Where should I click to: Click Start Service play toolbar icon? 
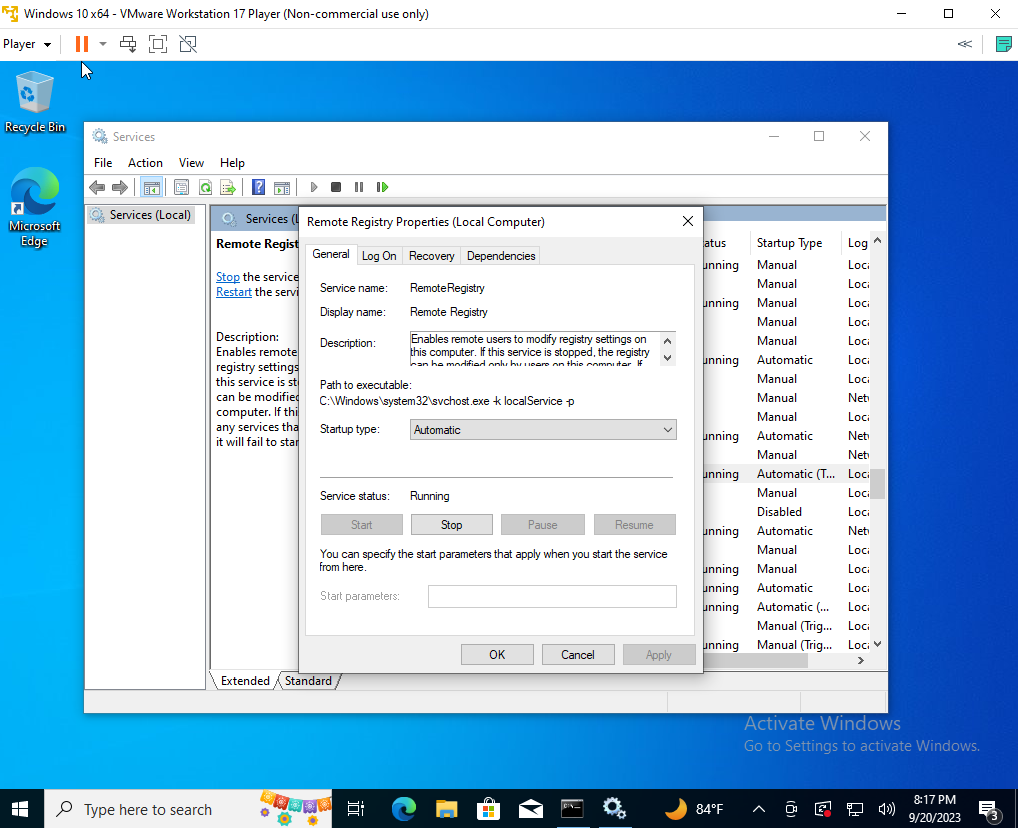click(x=314, y=188)
